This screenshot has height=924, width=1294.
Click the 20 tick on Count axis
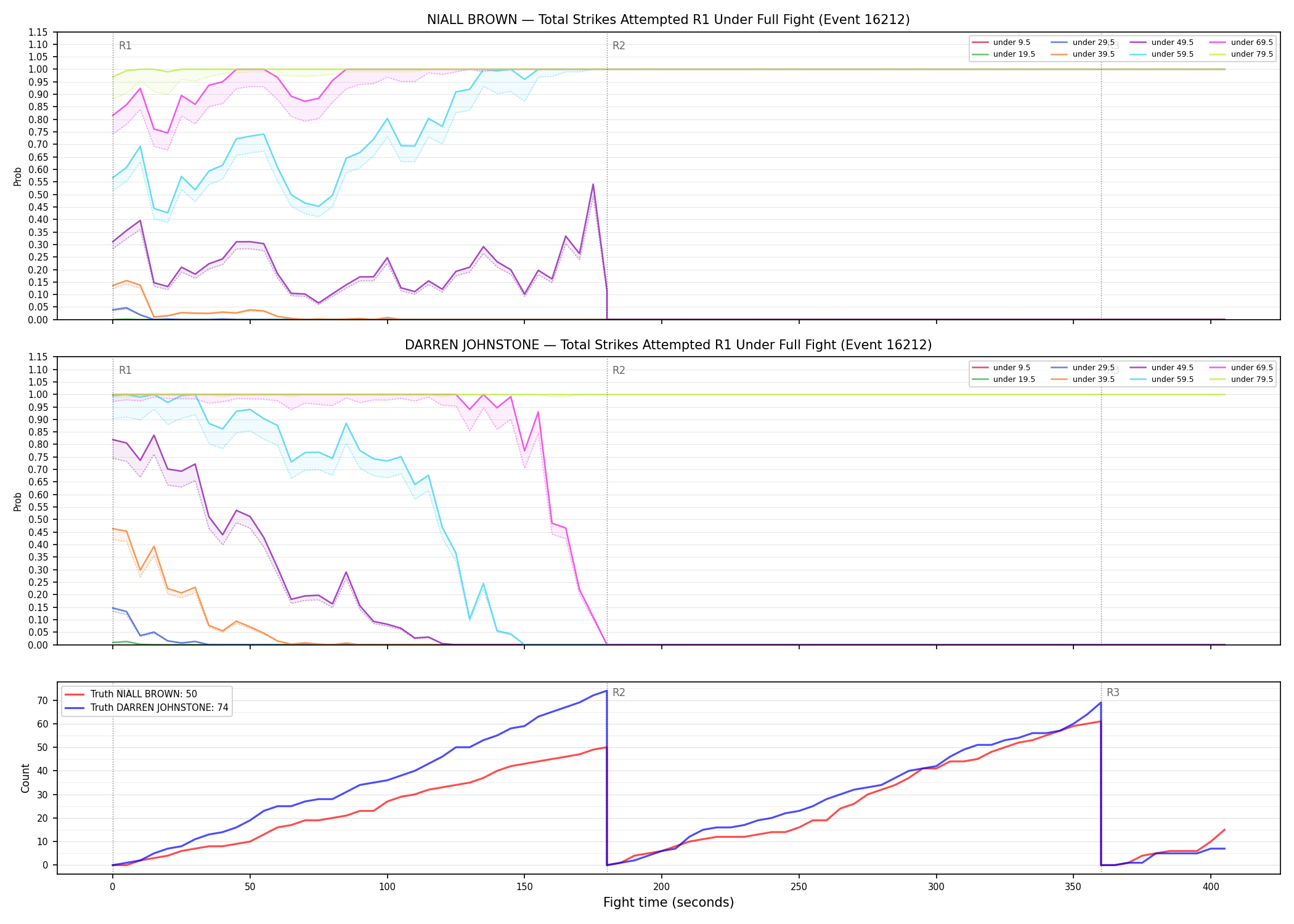pyautogui.click(x=43, y=818)
